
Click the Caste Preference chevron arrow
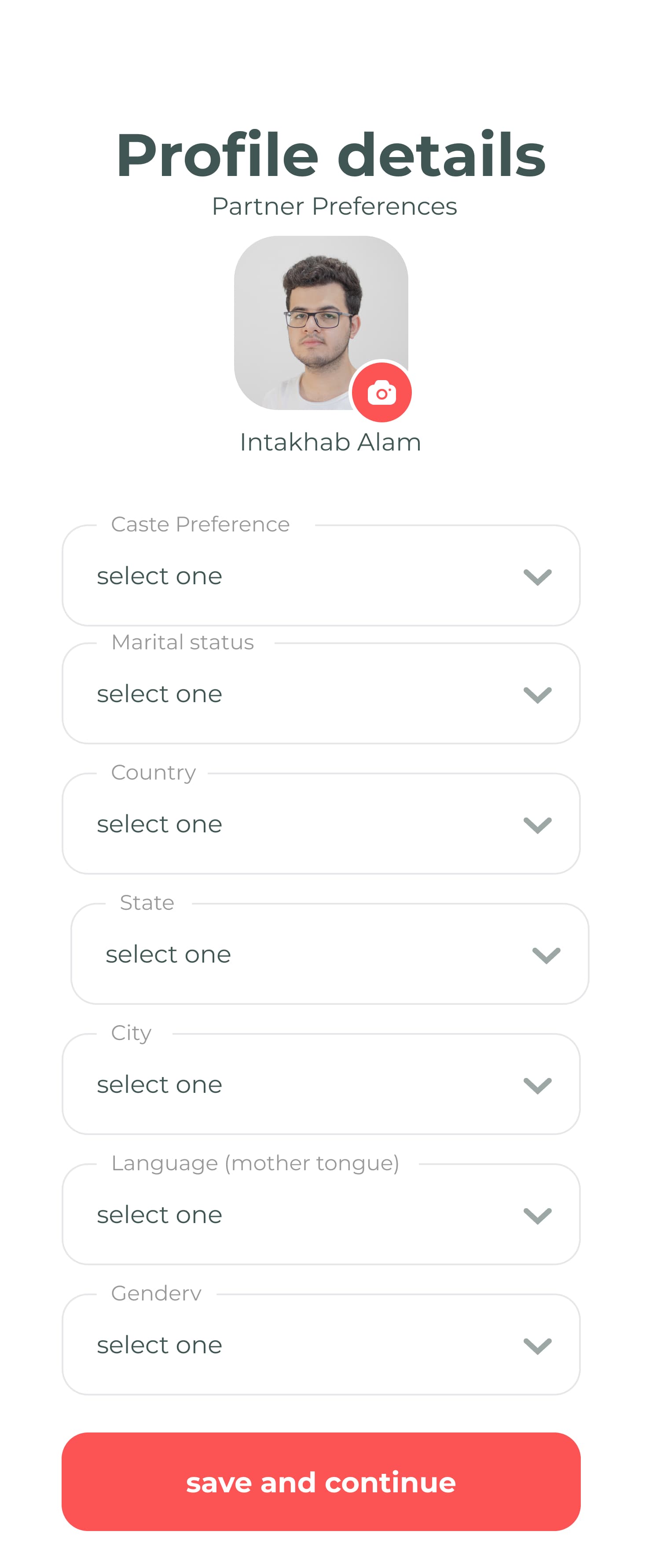[x=537, y=576]
